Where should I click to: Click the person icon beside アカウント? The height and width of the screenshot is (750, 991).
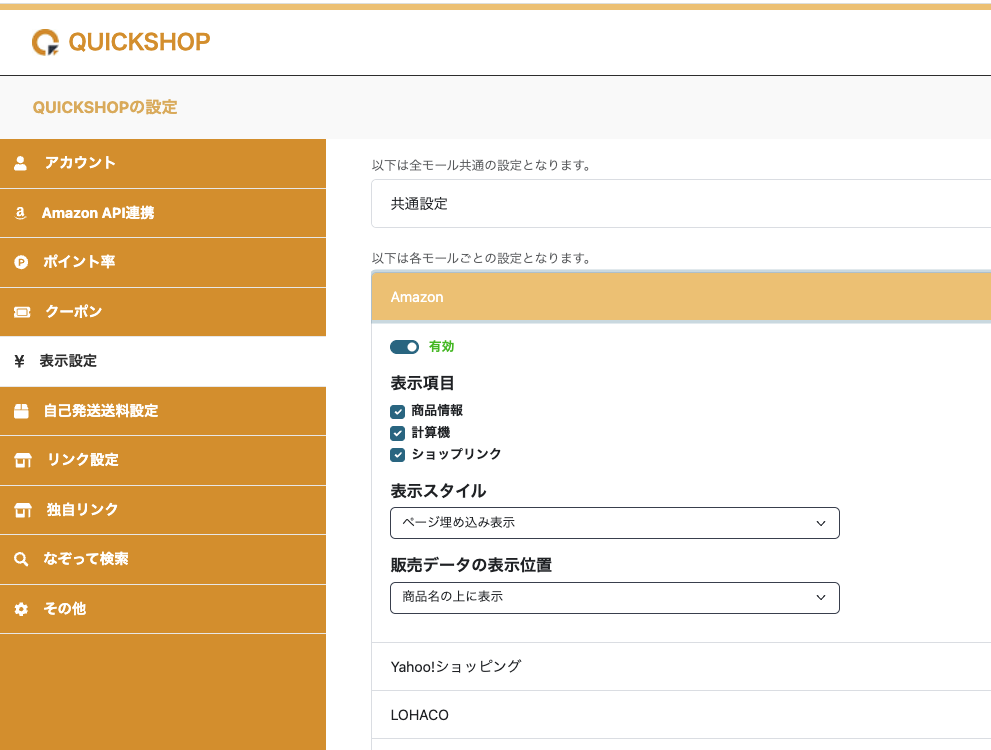pos(21,163)
